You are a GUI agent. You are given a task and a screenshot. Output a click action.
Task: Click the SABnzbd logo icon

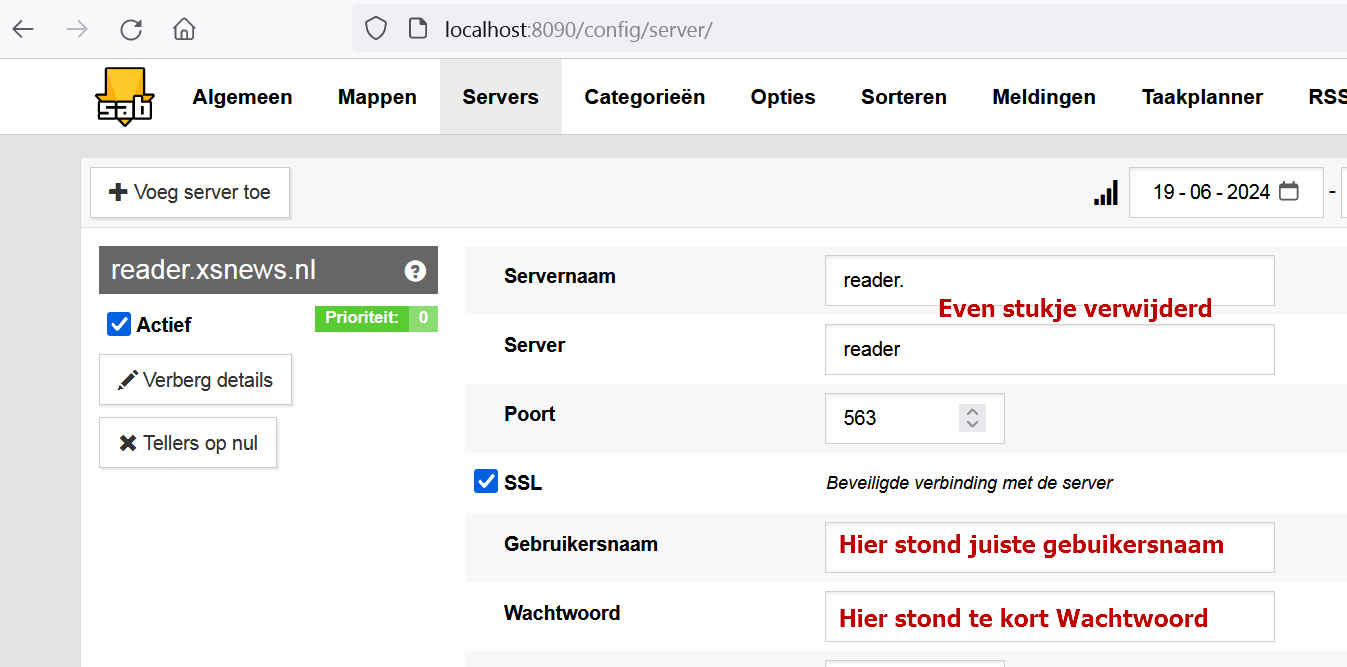pos(125,97)
